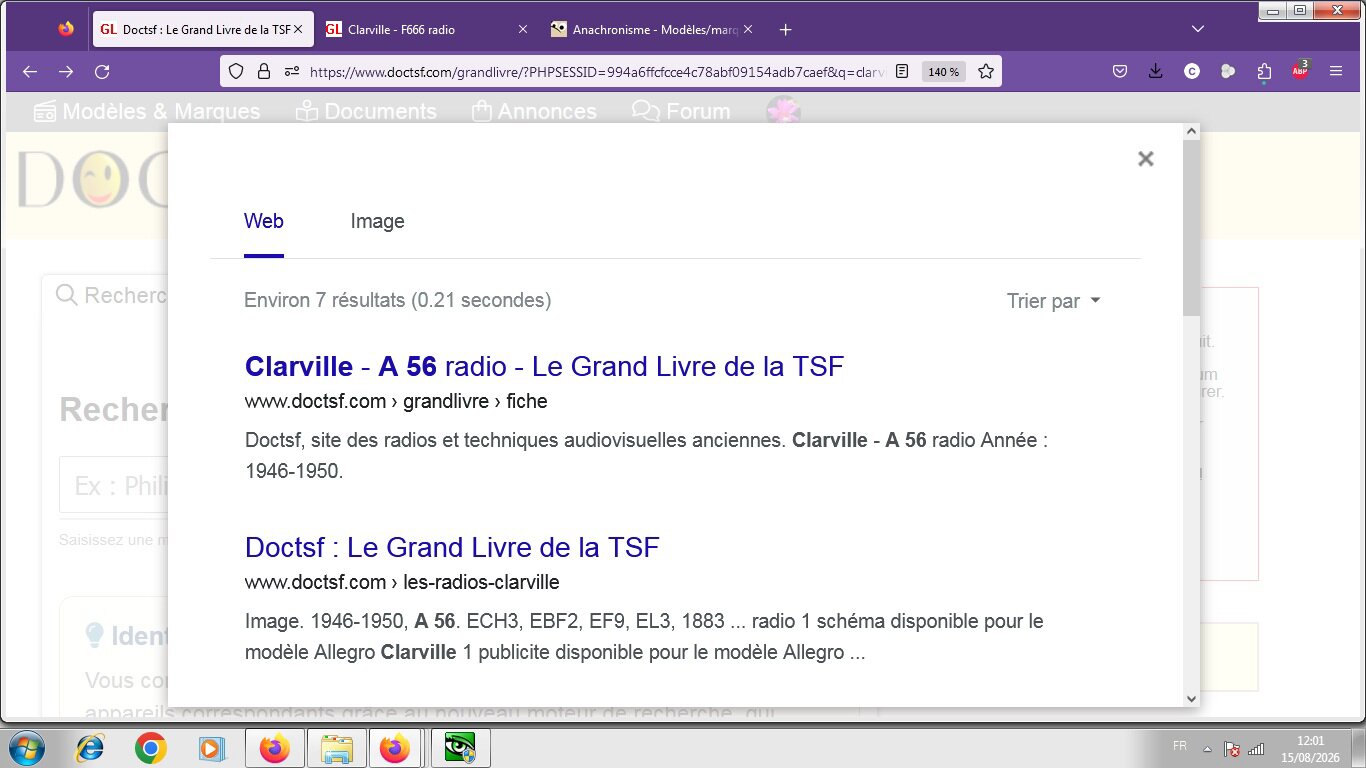Screen dimensions: 1366x768
Task: Open a new browser tab
Action: pos(785,30)
